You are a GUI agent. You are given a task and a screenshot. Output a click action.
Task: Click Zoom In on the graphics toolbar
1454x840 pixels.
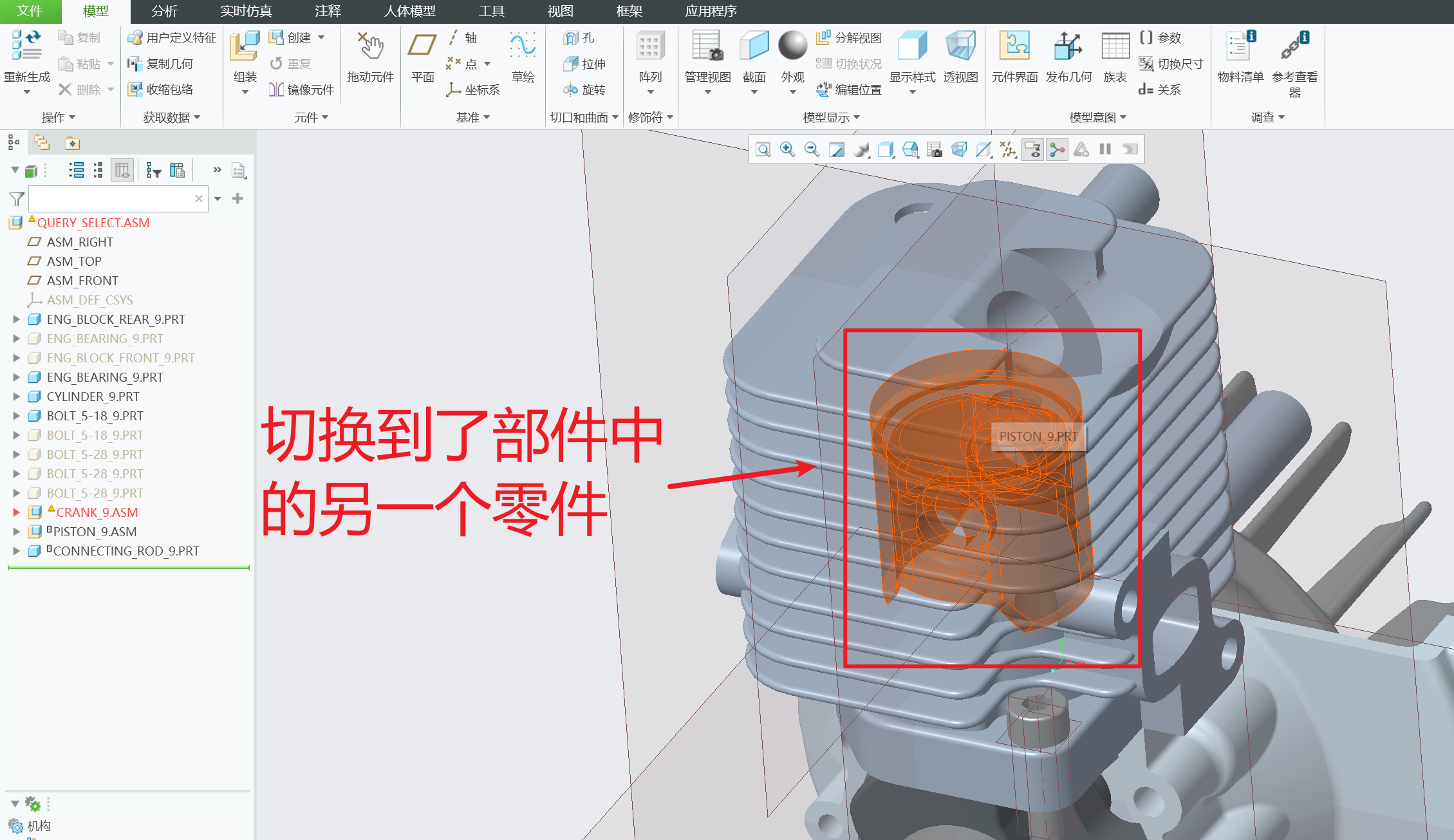[x=787, y=149]
